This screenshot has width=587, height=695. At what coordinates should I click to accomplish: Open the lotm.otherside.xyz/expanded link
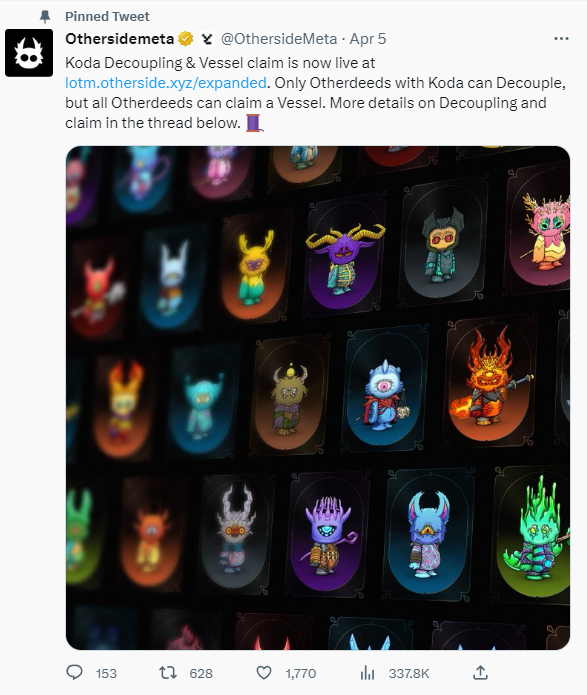coord(166,83)
